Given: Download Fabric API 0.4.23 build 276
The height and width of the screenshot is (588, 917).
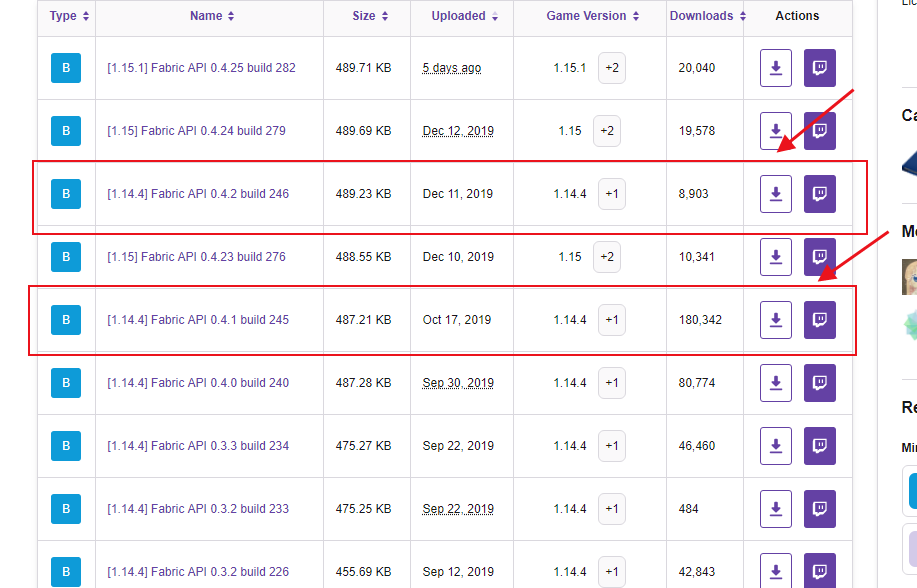Looking at the screenshot, I should (775, 257).
